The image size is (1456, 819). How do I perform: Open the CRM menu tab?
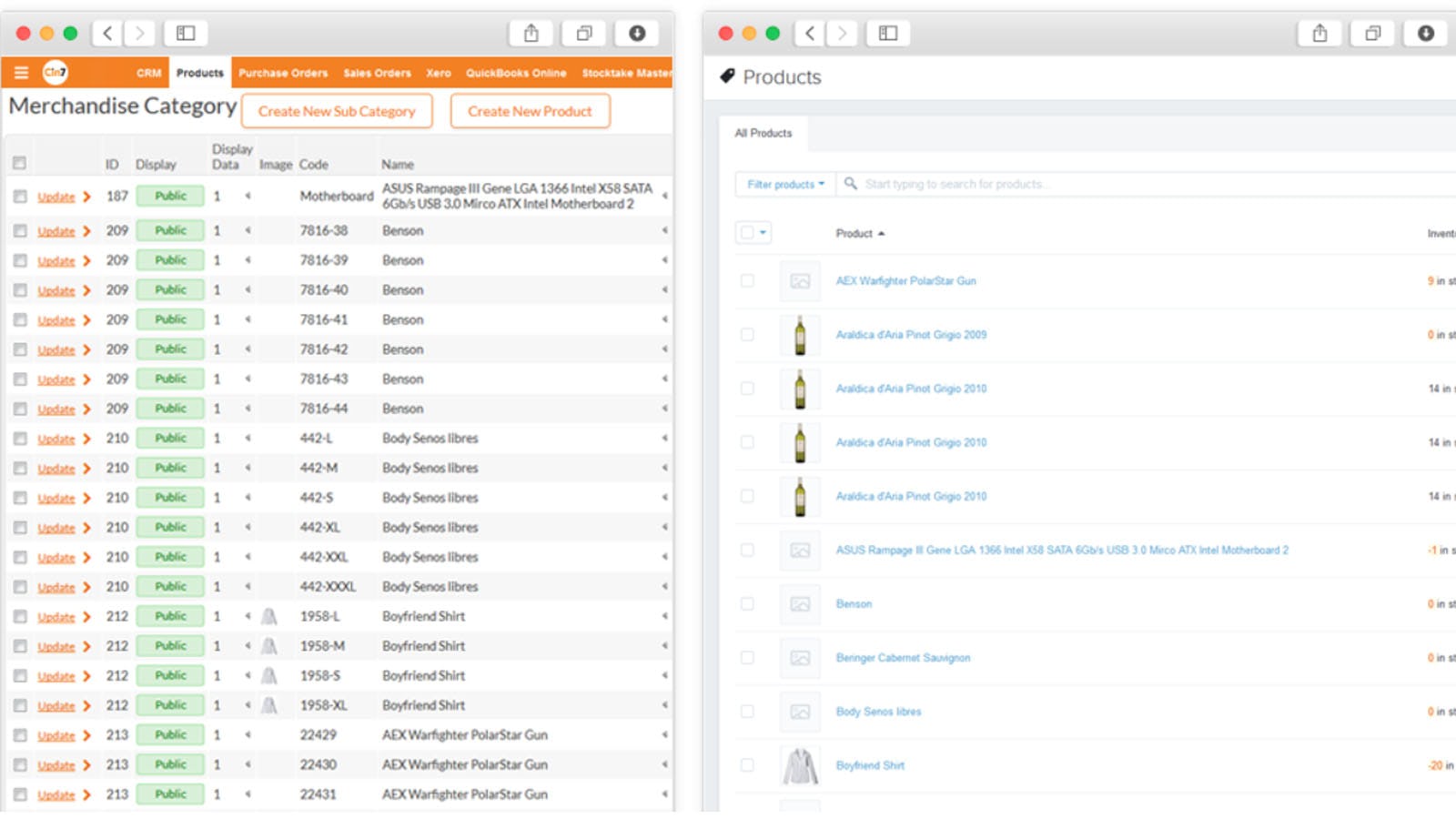(x=148, y=73)
